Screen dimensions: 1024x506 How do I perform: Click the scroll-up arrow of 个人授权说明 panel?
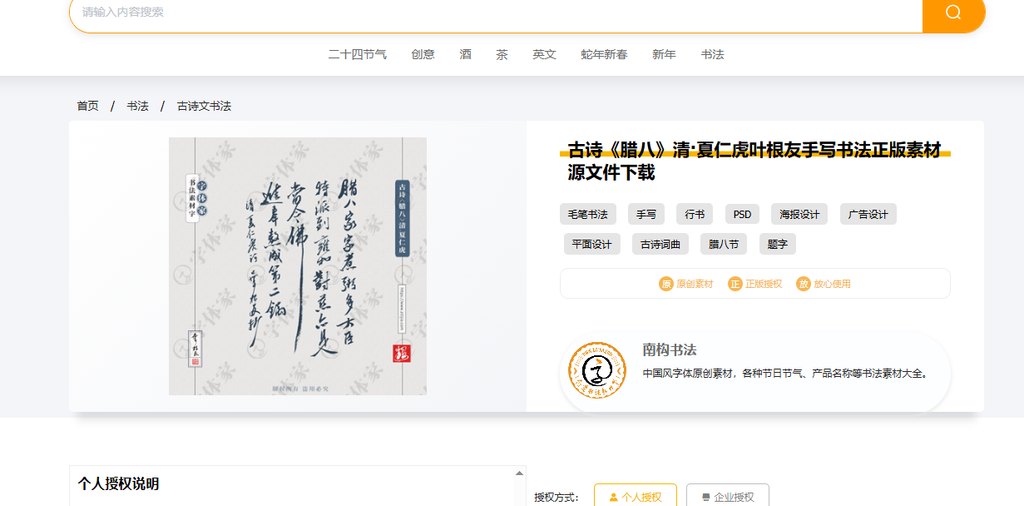[x=519, y=473]
